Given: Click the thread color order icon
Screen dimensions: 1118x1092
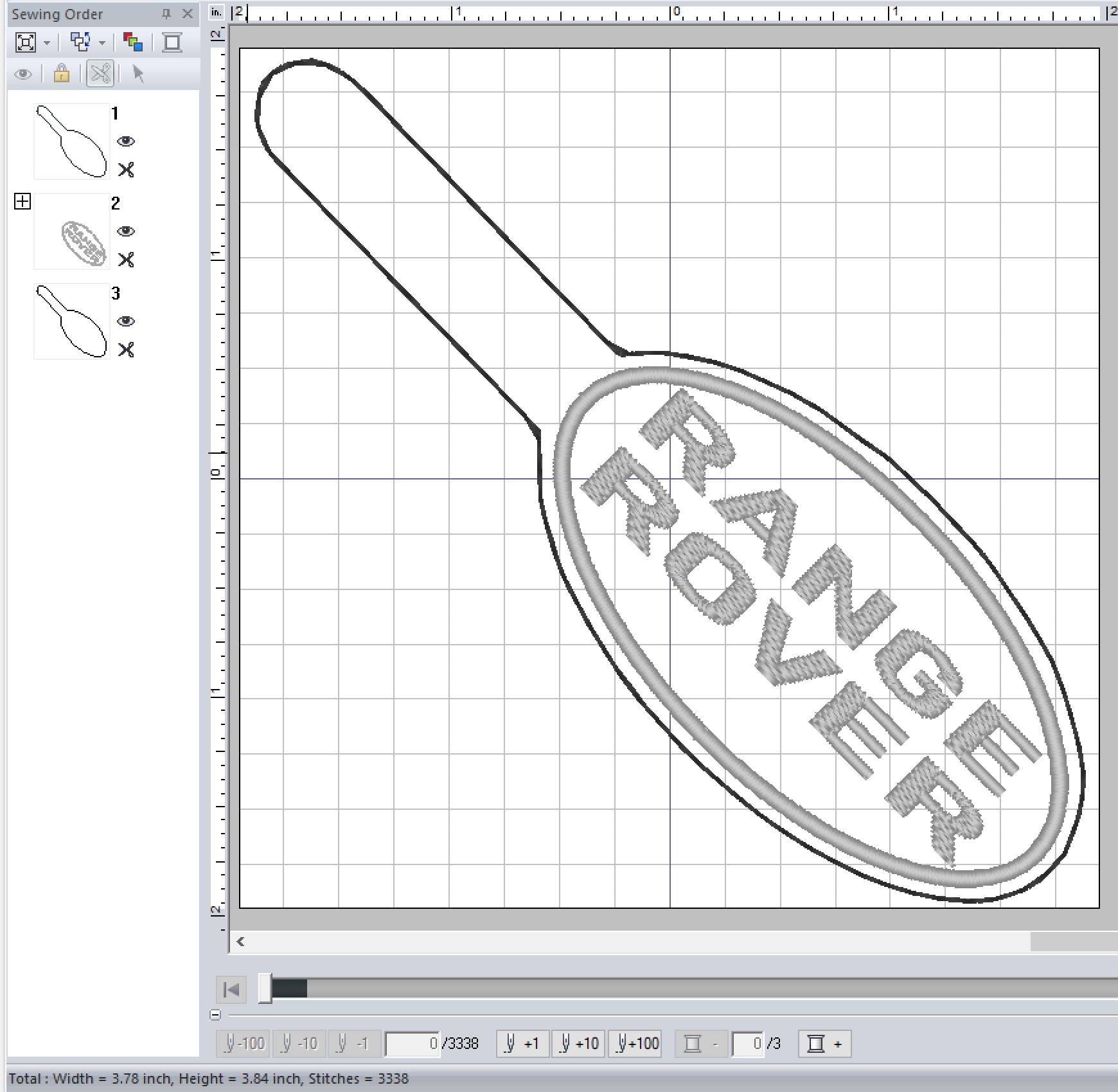Looking at the screenshot, I should 133,42.
